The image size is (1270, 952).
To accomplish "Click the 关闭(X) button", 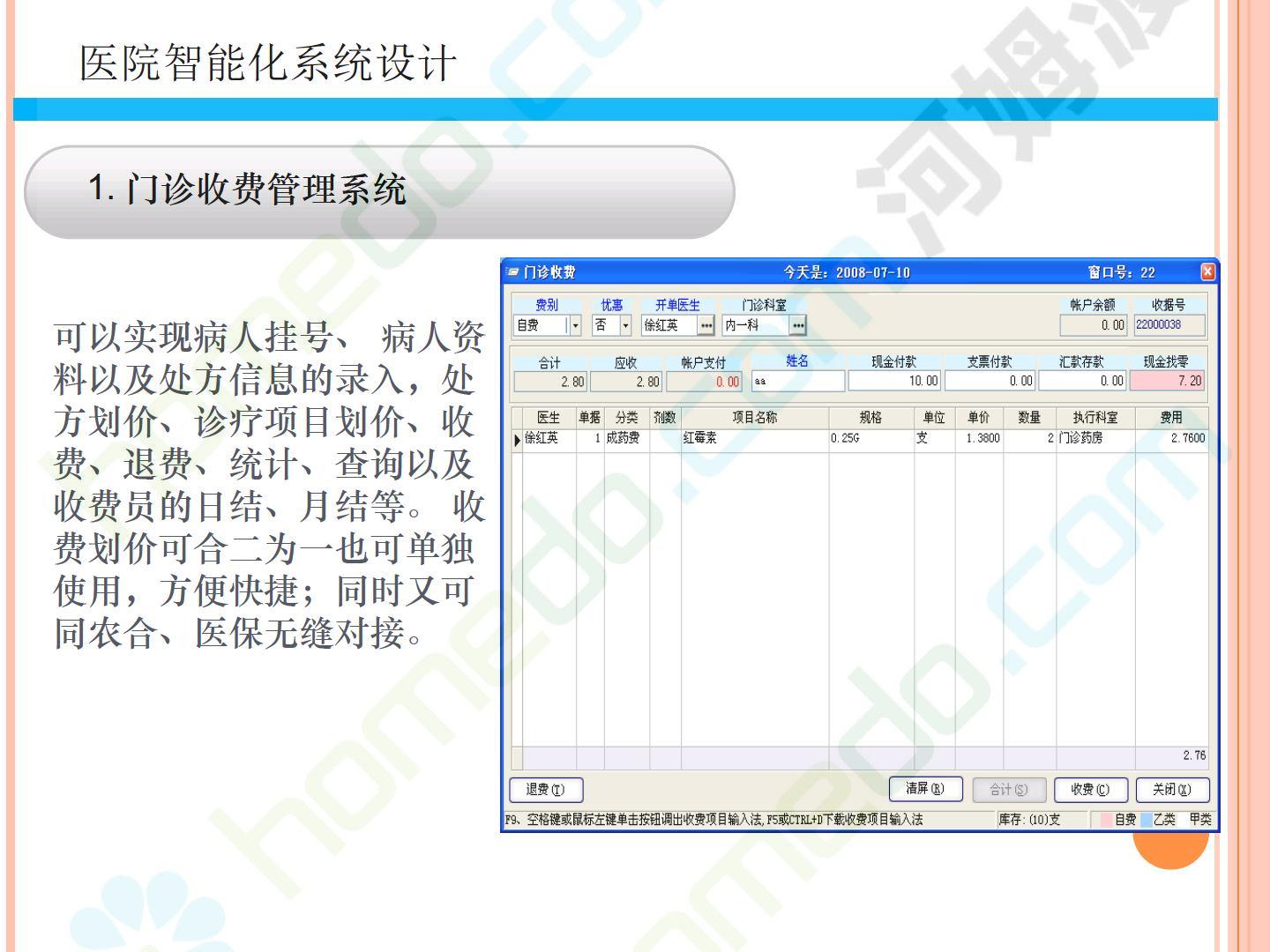I will coord(1171,790).
